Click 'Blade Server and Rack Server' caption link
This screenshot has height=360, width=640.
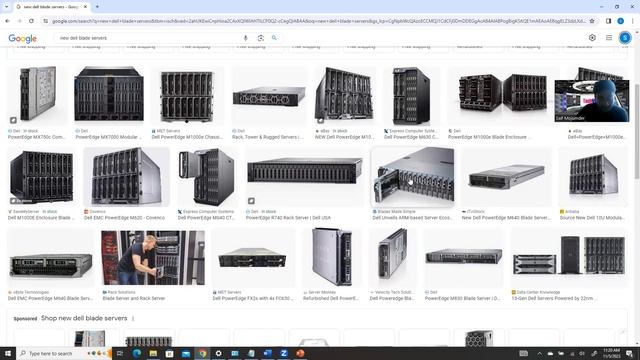[134, 298]
